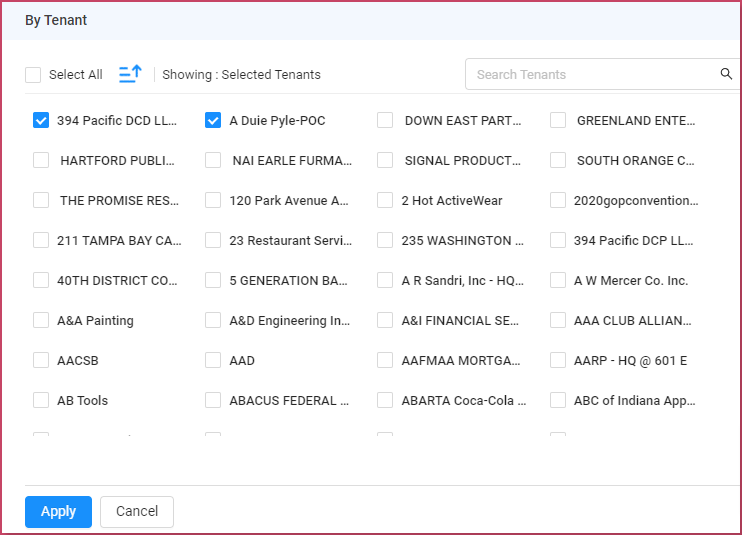Click the 'By Tenant' header title
The image size is (742, 535).
click(56, 20)
